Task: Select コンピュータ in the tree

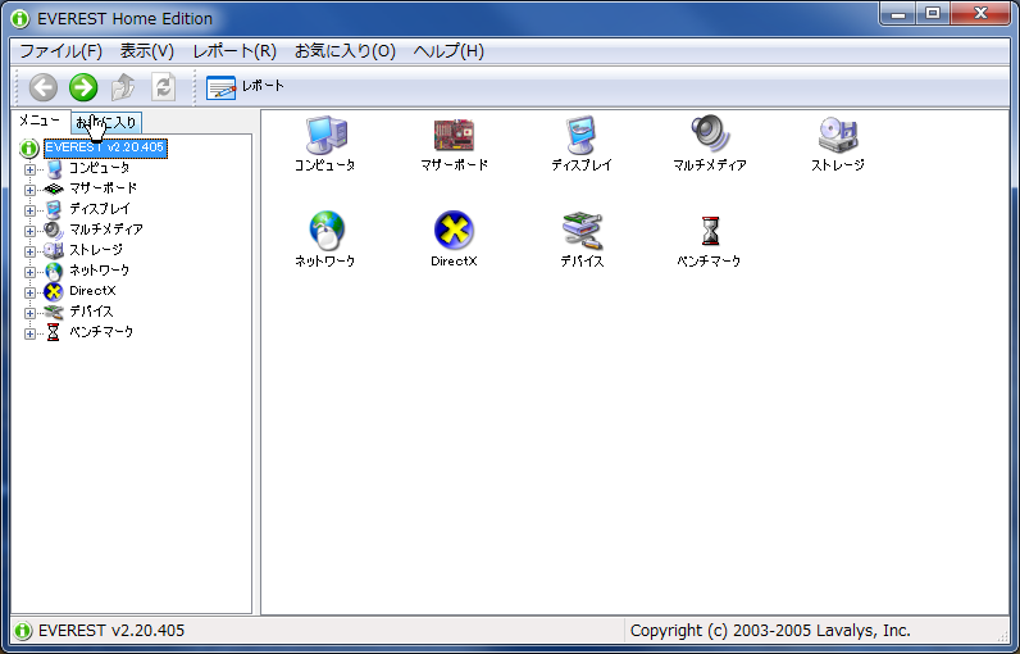Action: [99, 168]
